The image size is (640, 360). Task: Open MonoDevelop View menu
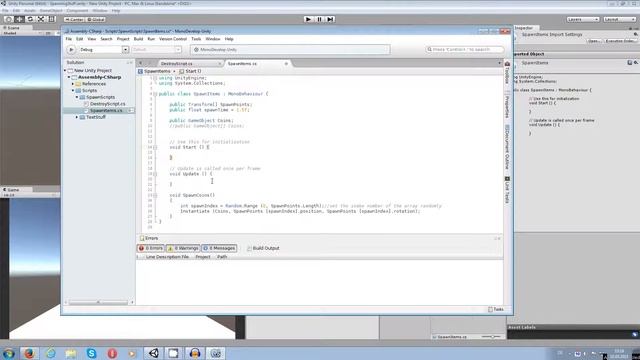pyautogui.click(x=92, y=39)
